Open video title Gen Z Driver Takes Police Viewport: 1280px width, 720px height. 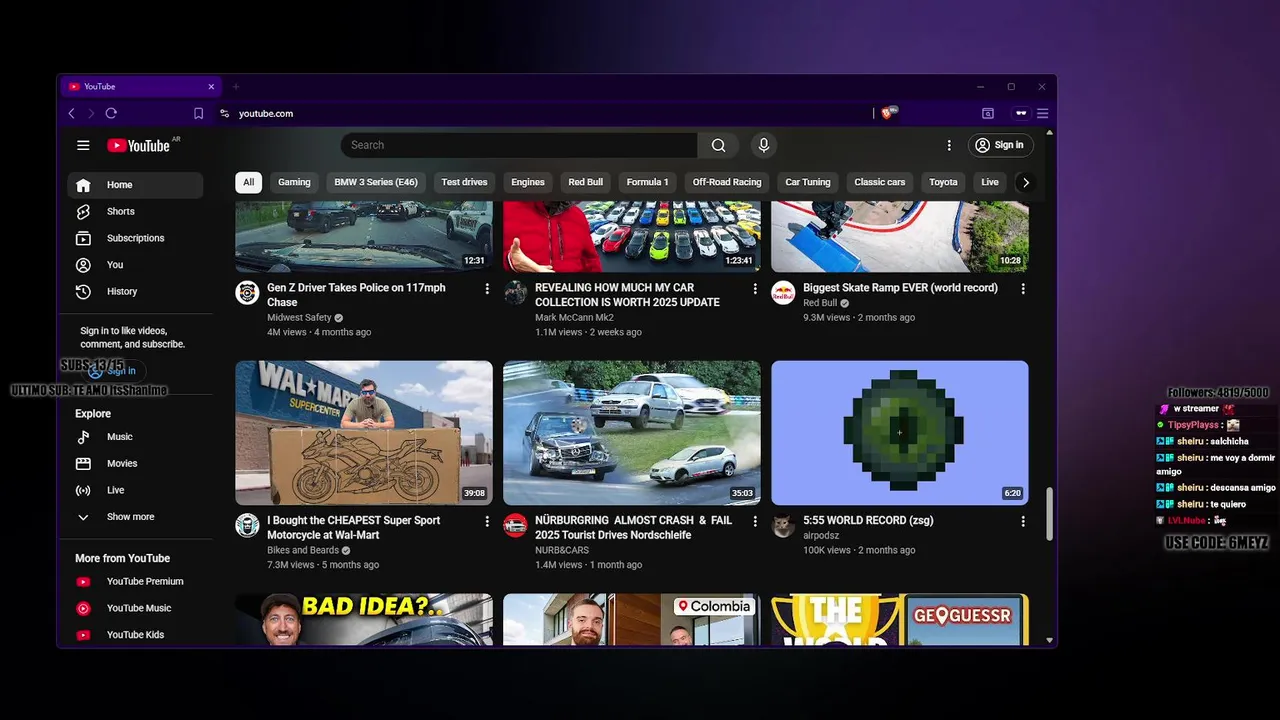[x=356, y=295]
